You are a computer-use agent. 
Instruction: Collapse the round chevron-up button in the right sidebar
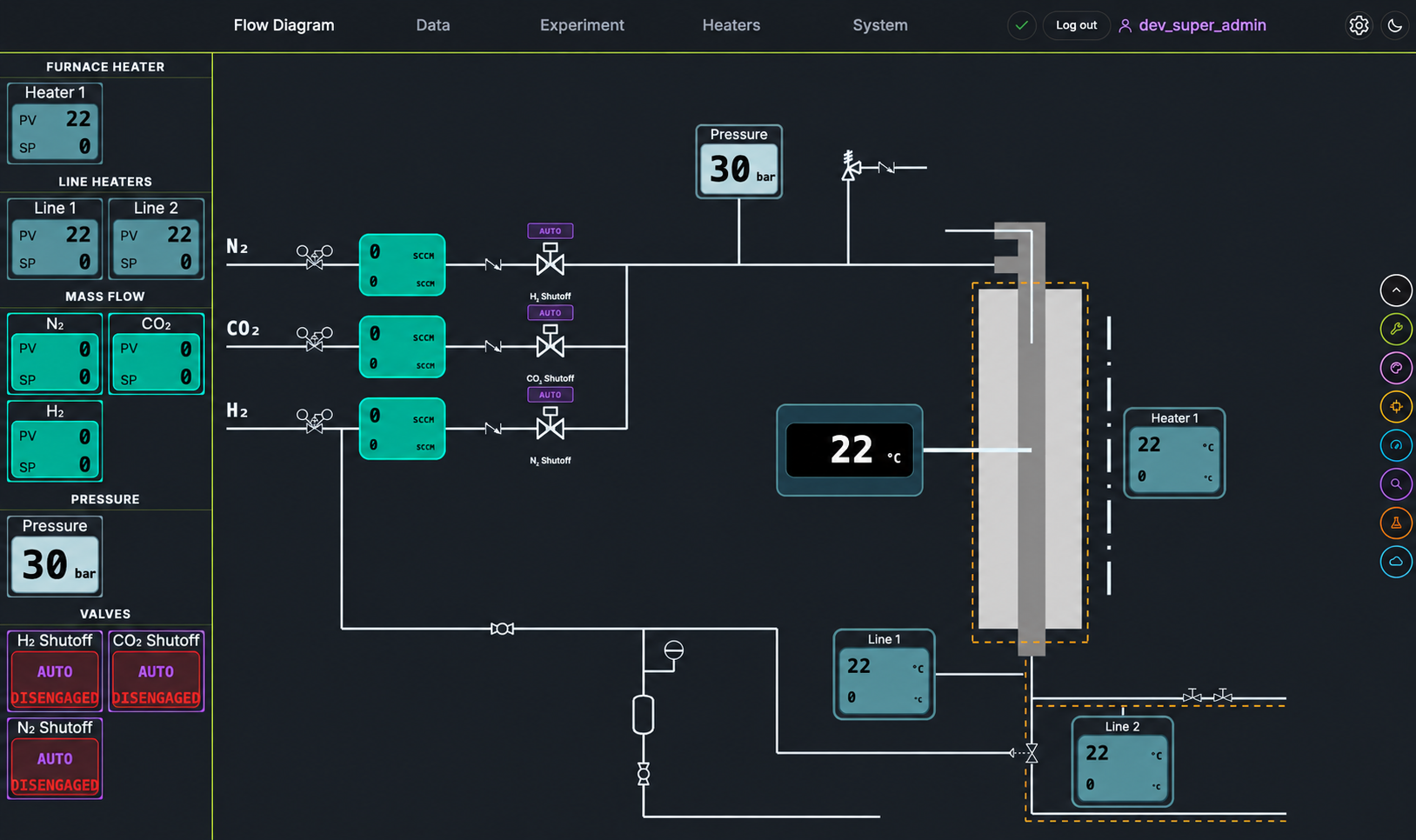(x=1396, y=290)
